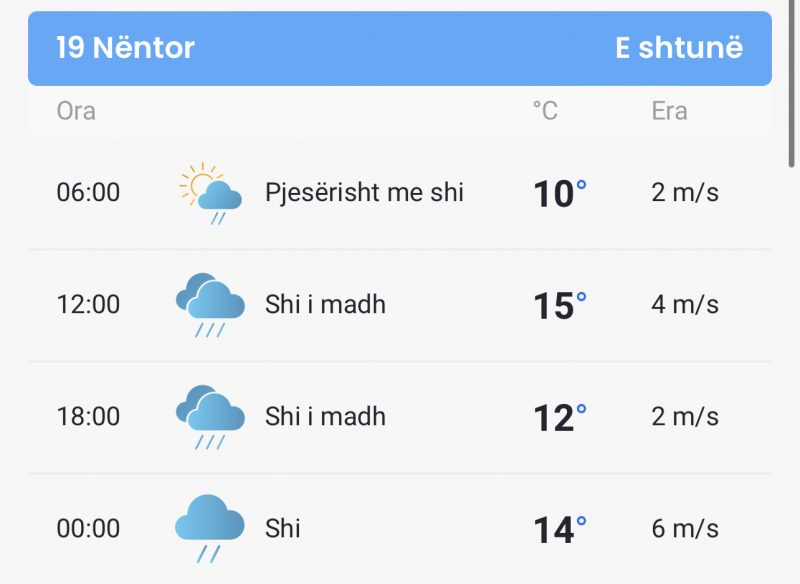Viewport: 800px width, 584px height.
Task: Select the 19 Nëntor date header
Action: coord(125,48)
